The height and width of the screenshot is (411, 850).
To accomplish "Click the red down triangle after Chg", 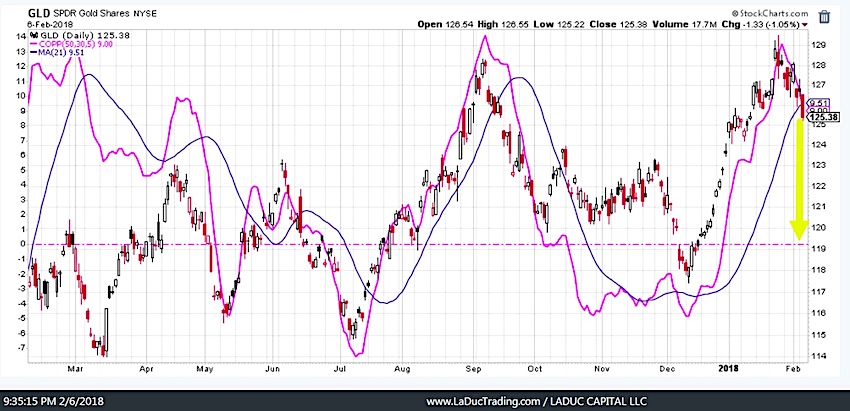I will [x=804, y=24].
